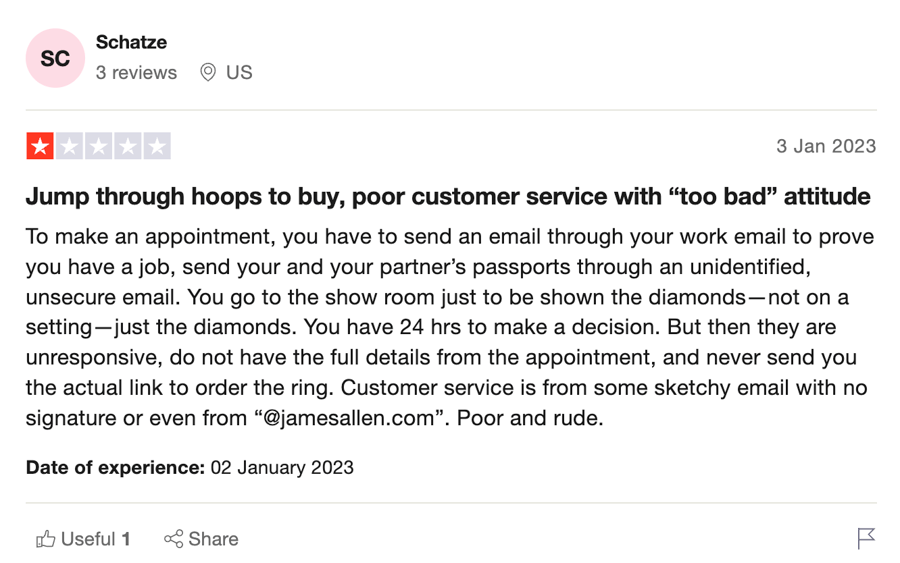
Task: Click the '@jamesallen.com' text in the review
Action: pos(348,418)
